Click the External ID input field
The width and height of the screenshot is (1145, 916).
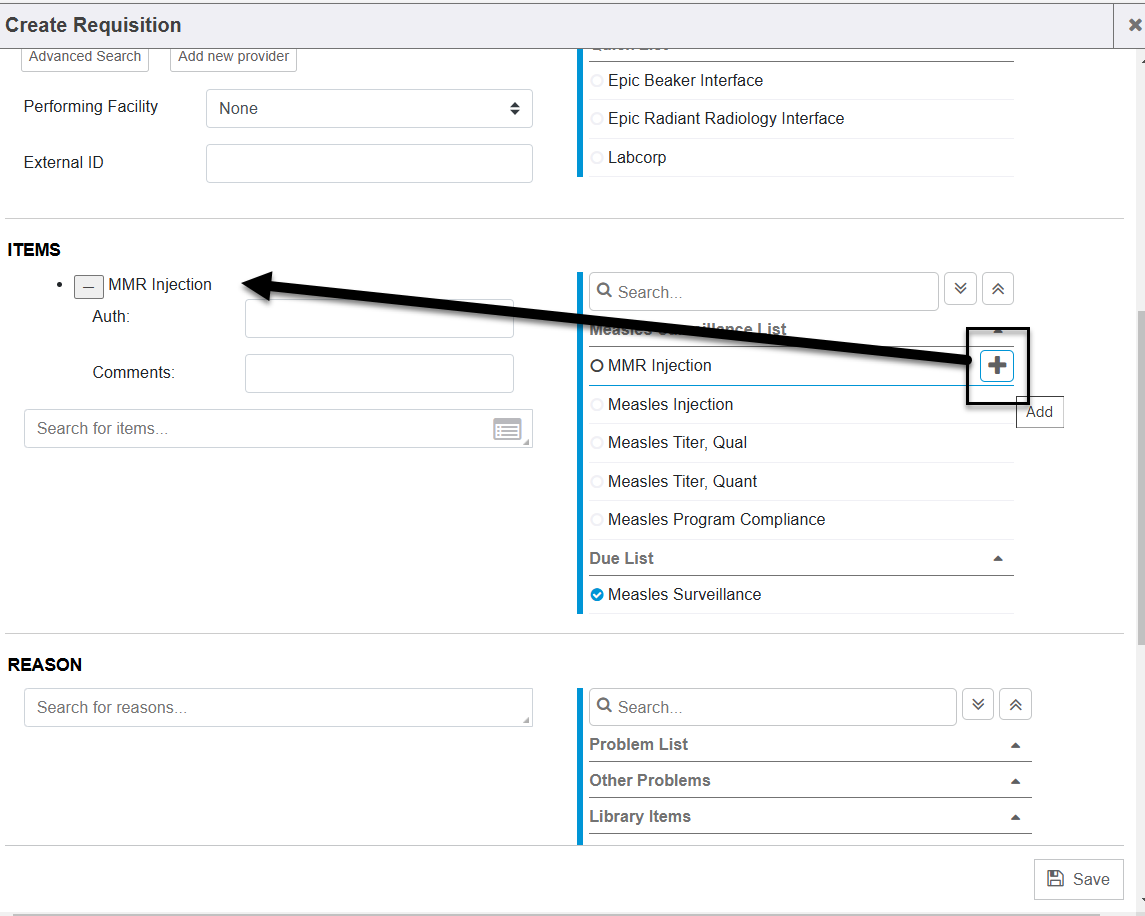(x=369, y=164)
